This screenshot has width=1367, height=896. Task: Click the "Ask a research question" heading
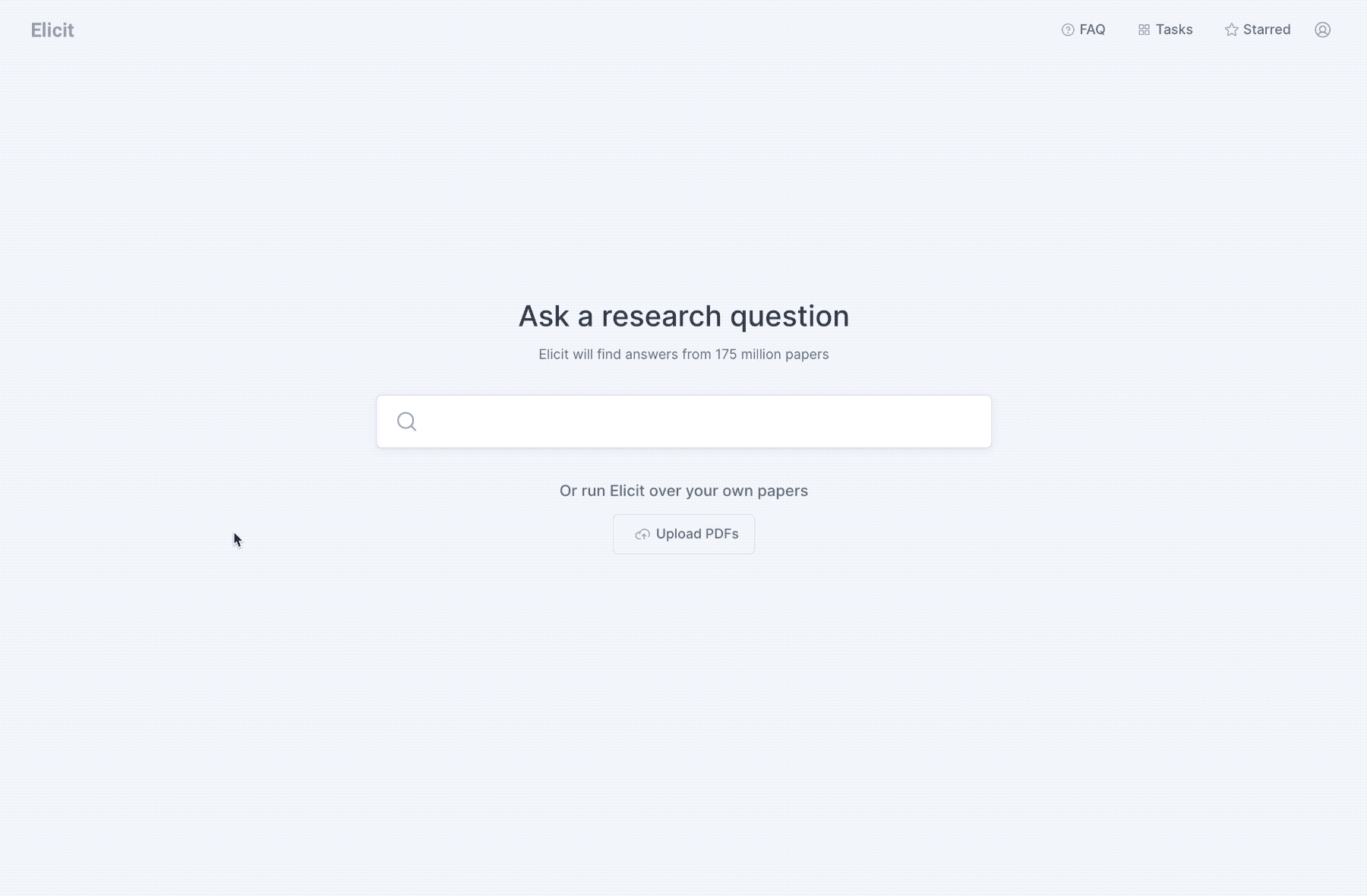(x=683, y=316)
